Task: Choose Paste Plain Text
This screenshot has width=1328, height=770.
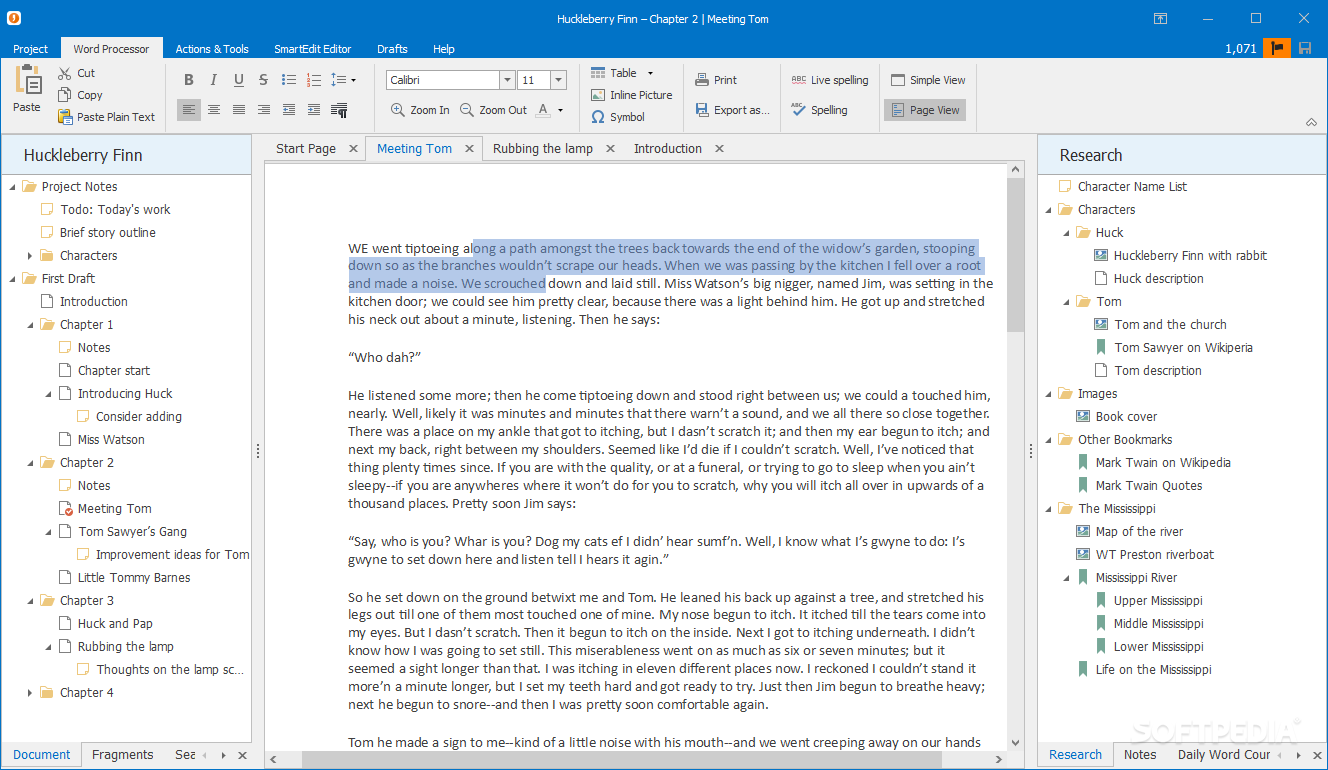Action: tap(106, 117)
